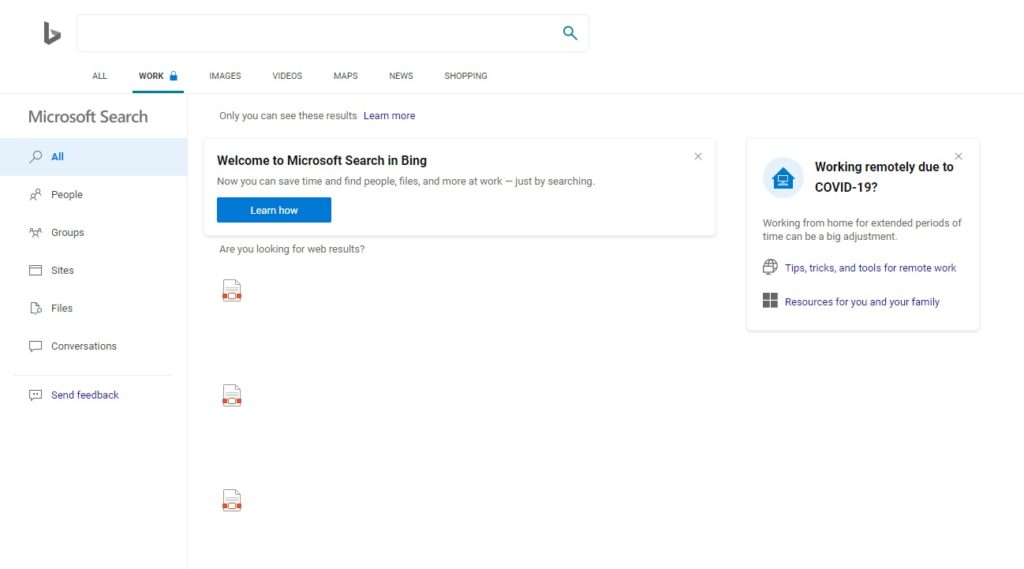Open Tips, tricks, and tools for remote work
This screenshot has width=1024, height=569.
(870, 268)
